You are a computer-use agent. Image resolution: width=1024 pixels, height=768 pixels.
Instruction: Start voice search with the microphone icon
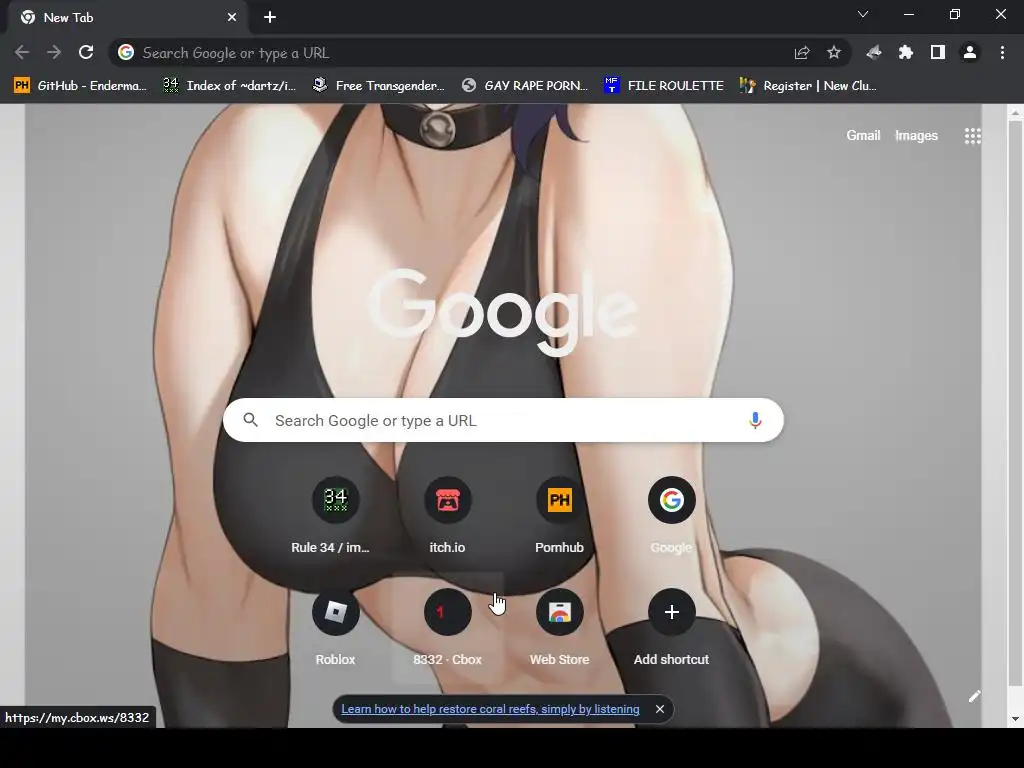point(755,420)
